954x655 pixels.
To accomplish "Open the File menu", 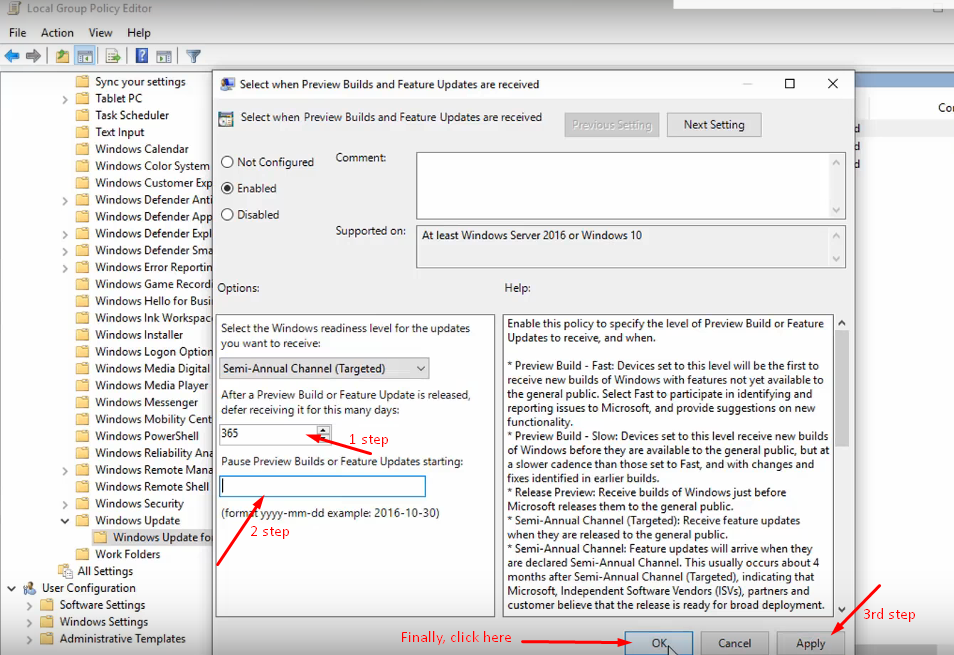I will click(18, 33).
